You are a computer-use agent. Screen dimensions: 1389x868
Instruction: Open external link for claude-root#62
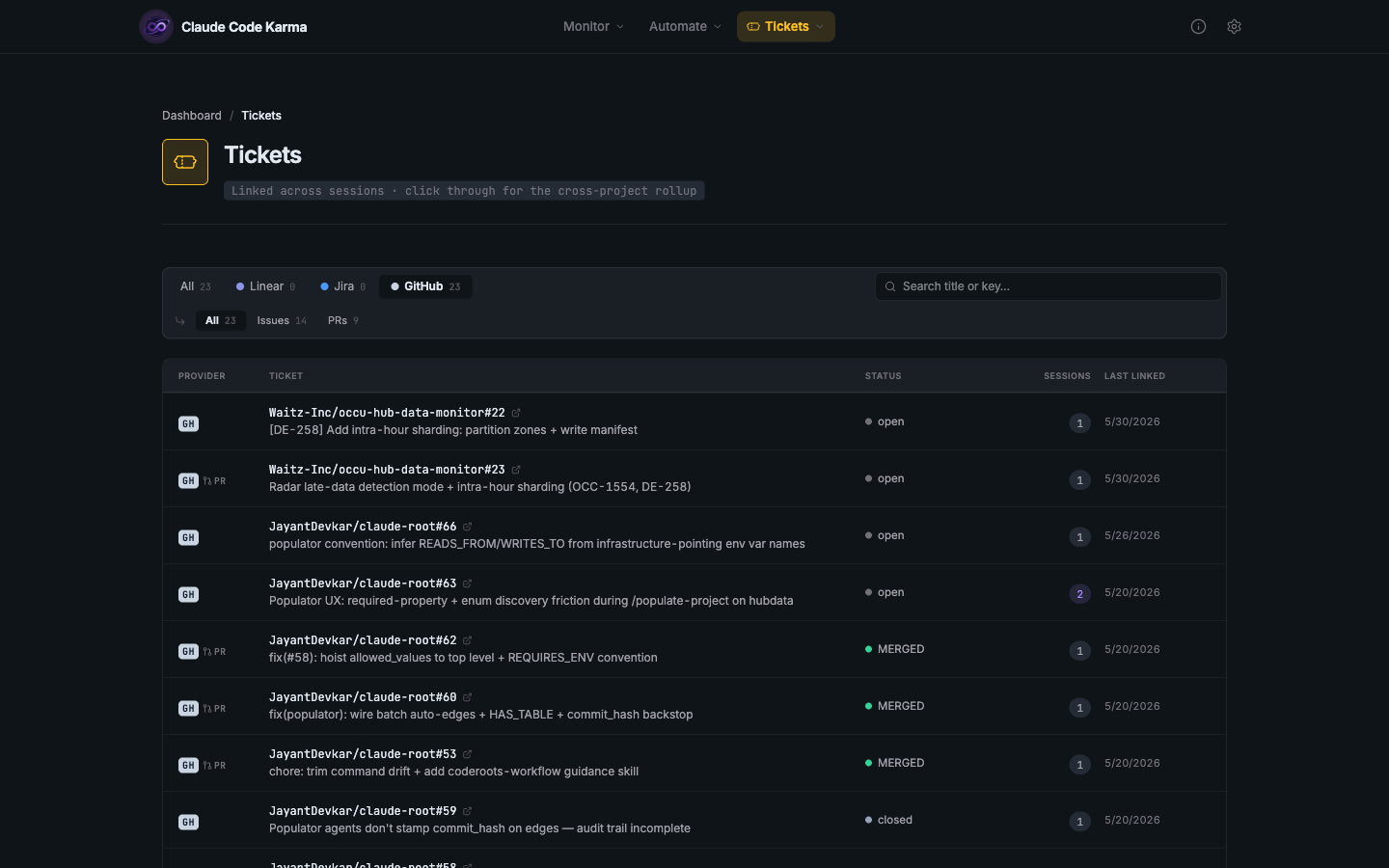468,640
